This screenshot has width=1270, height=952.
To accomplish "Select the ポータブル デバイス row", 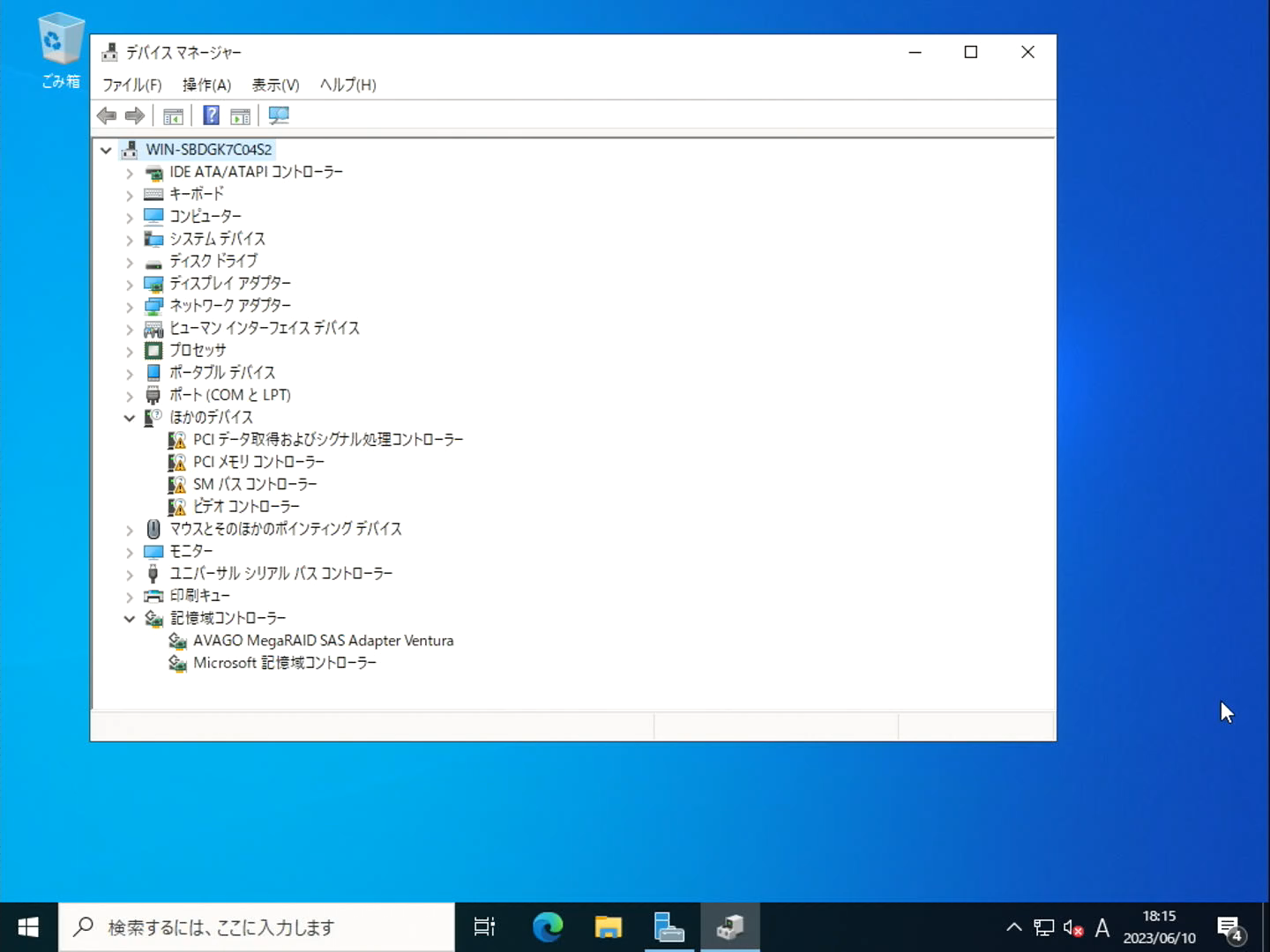I will coord(222,373).
